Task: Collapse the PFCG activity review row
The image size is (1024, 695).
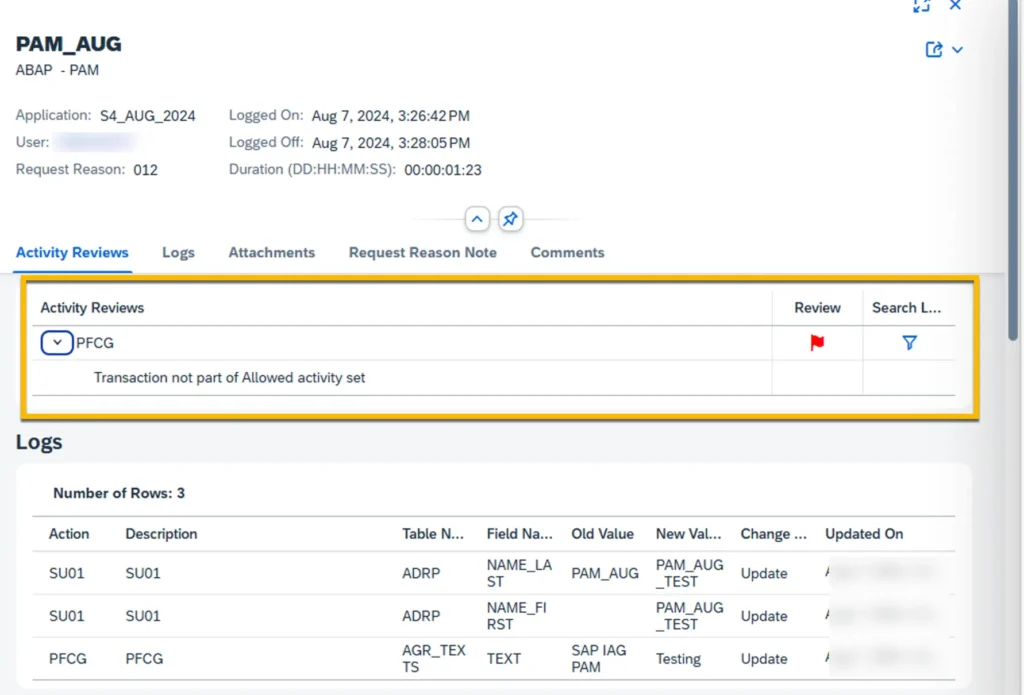Action: (57, 343)
